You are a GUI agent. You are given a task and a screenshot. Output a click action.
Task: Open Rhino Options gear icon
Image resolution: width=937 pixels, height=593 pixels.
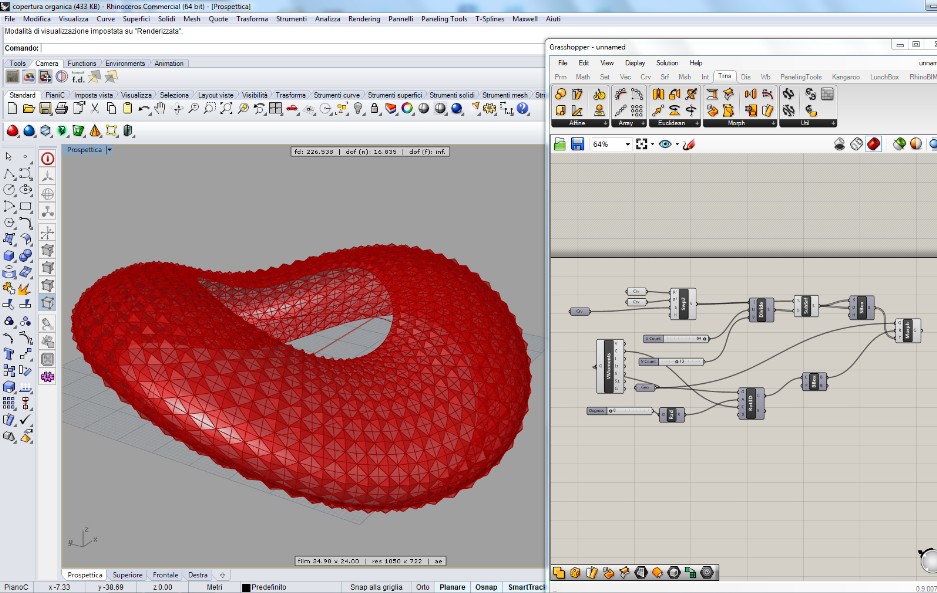[490, 108]
